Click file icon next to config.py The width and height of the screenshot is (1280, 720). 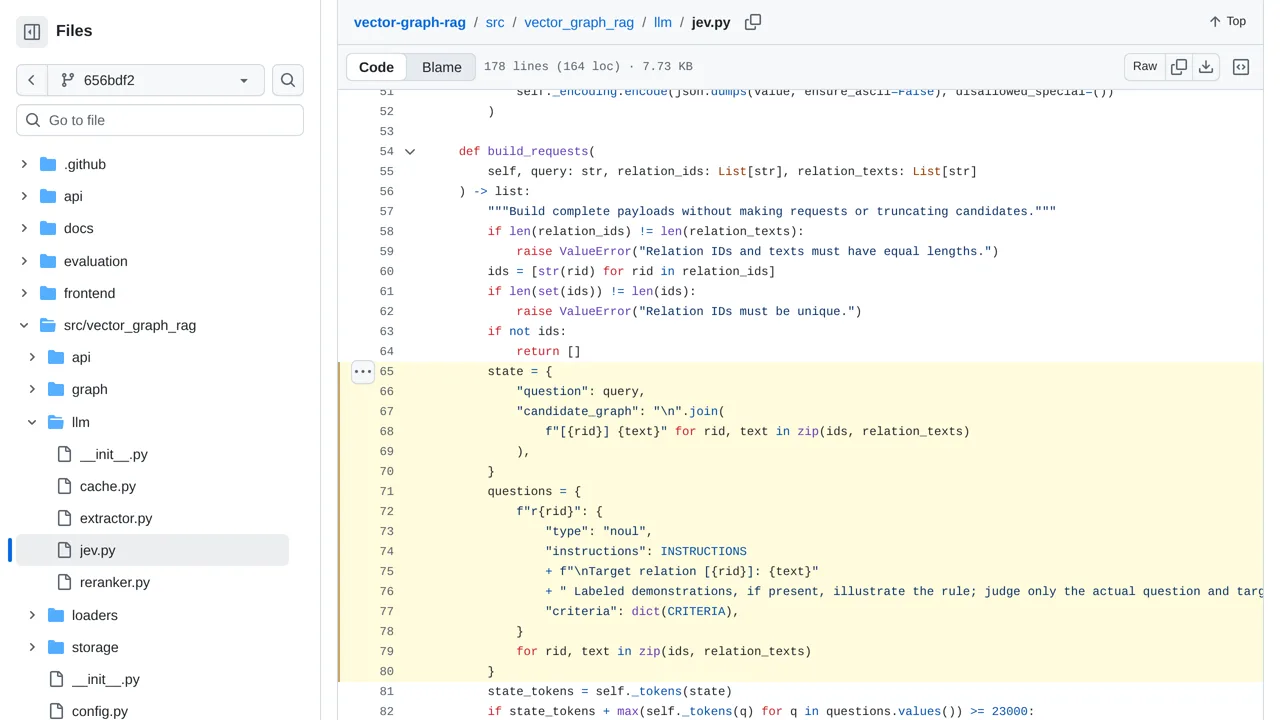(56, 711)
